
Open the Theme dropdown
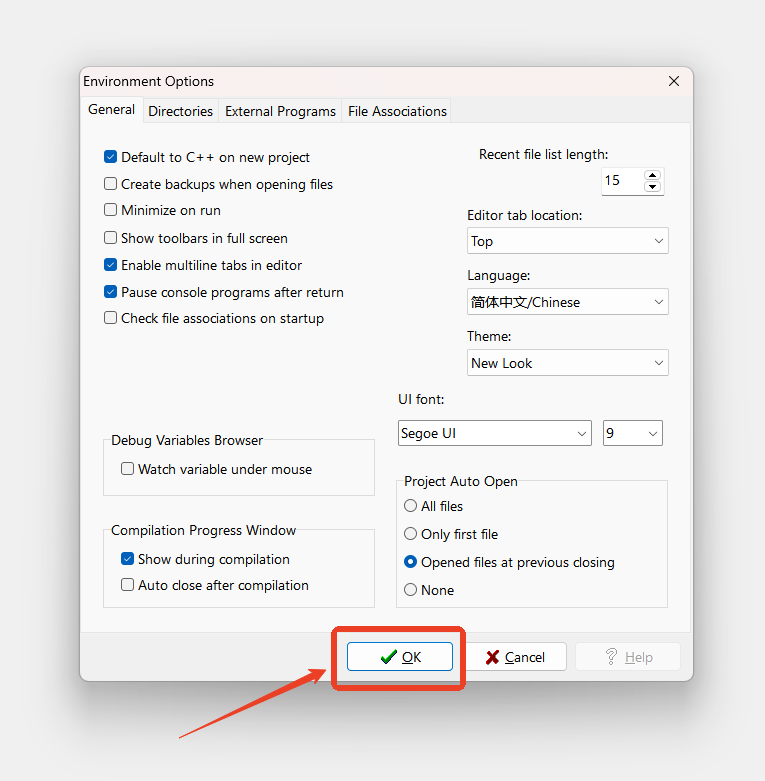[568, 363]
